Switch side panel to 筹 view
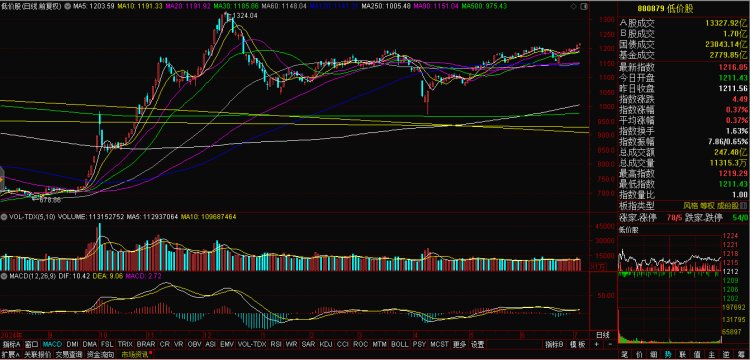 741,355
